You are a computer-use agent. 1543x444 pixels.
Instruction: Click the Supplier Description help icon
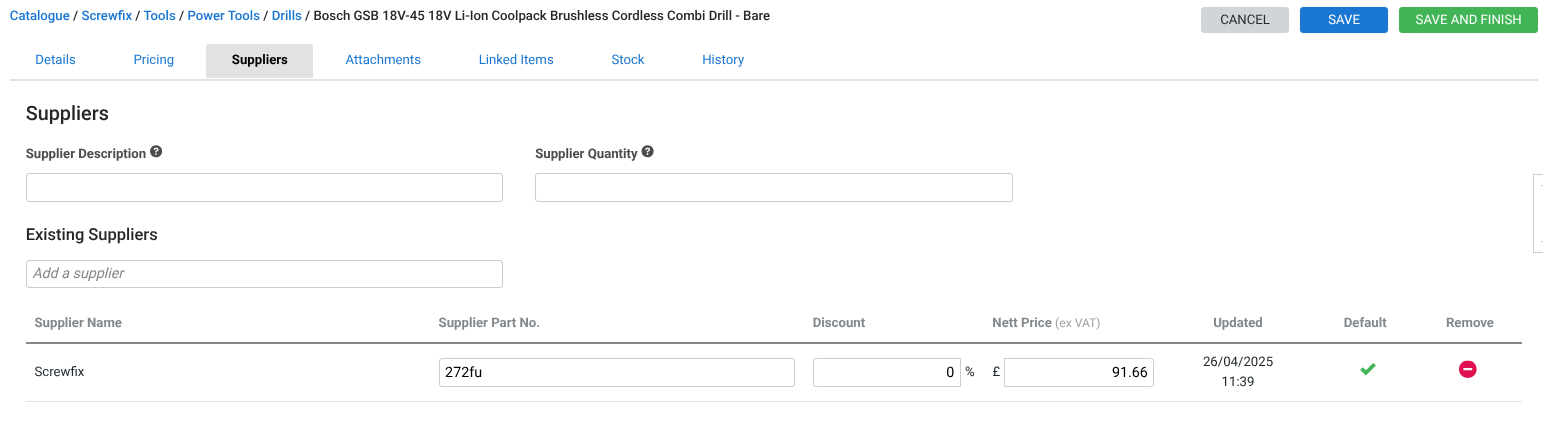coord(156,153)
